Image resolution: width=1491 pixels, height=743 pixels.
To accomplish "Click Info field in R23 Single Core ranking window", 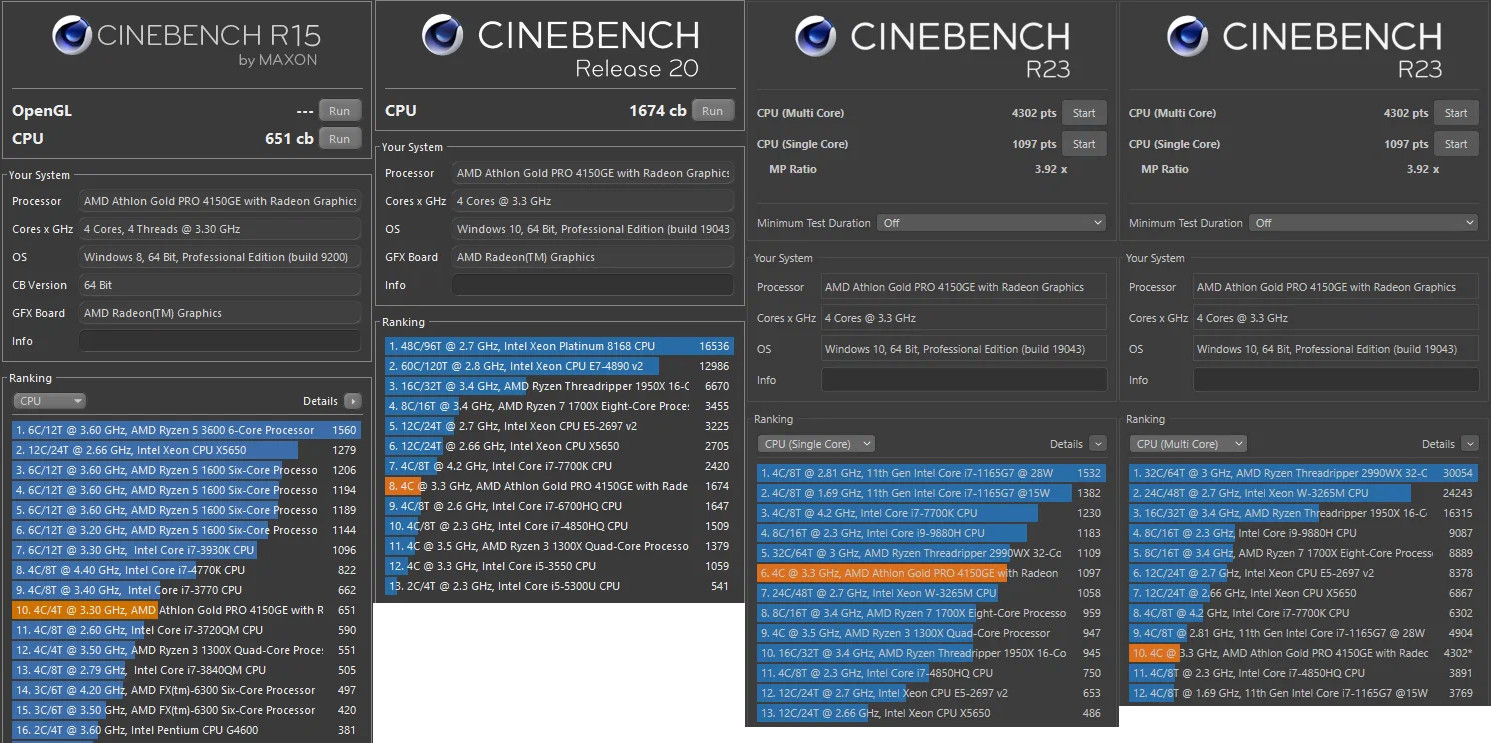I will click(x=964, y=380).
